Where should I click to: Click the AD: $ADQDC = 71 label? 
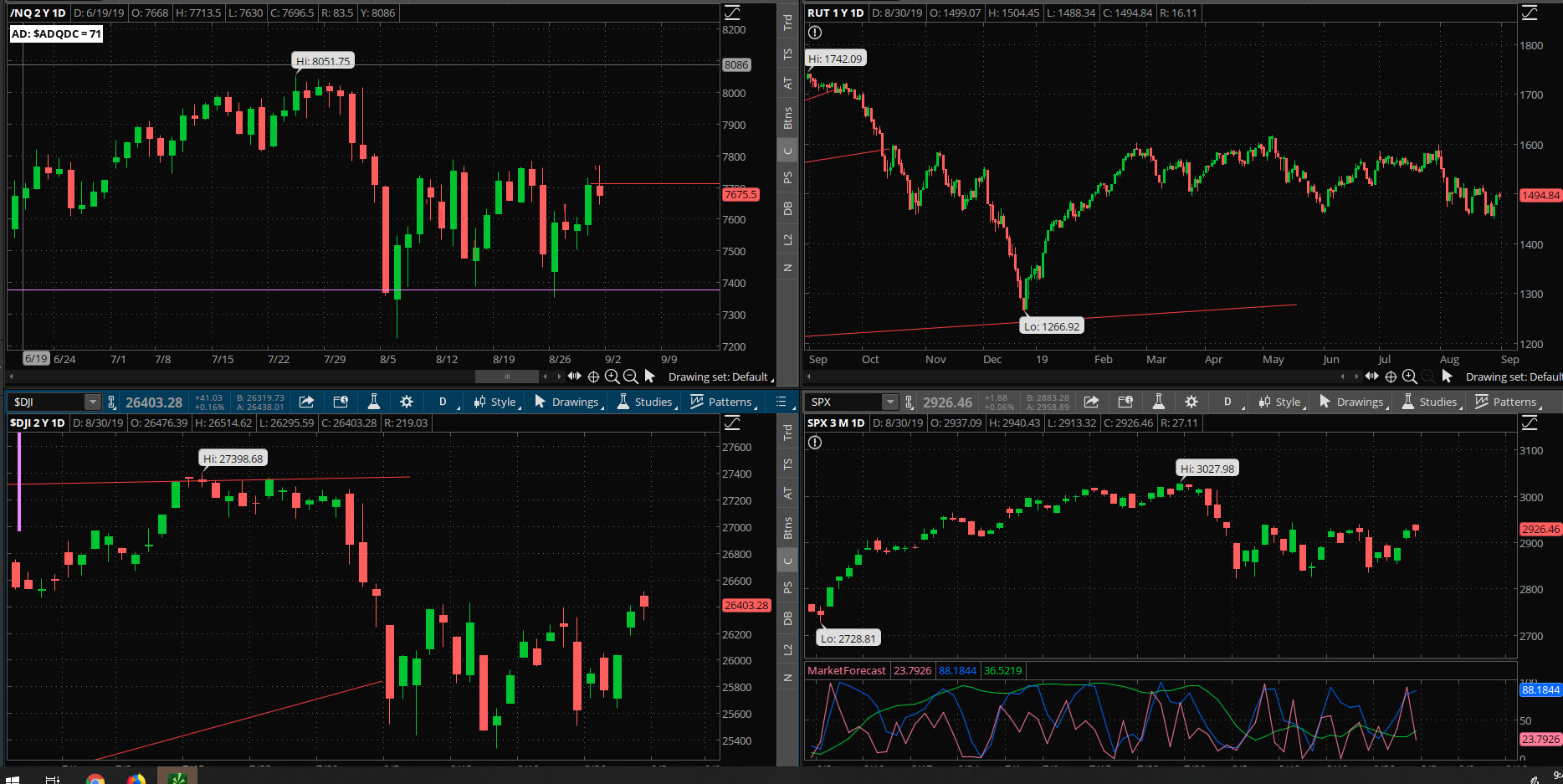tap(56, 33)
